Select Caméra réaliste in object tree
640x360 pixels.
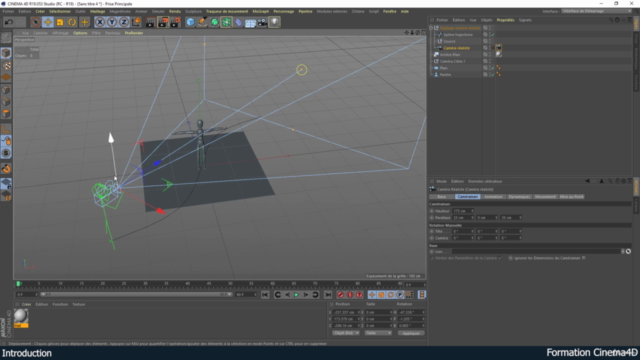(457, 48)
